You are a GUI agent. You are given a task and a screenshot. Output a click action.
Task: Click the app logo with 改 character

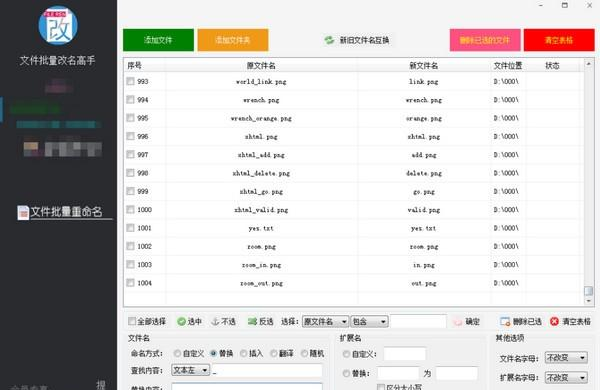(58, 26)
